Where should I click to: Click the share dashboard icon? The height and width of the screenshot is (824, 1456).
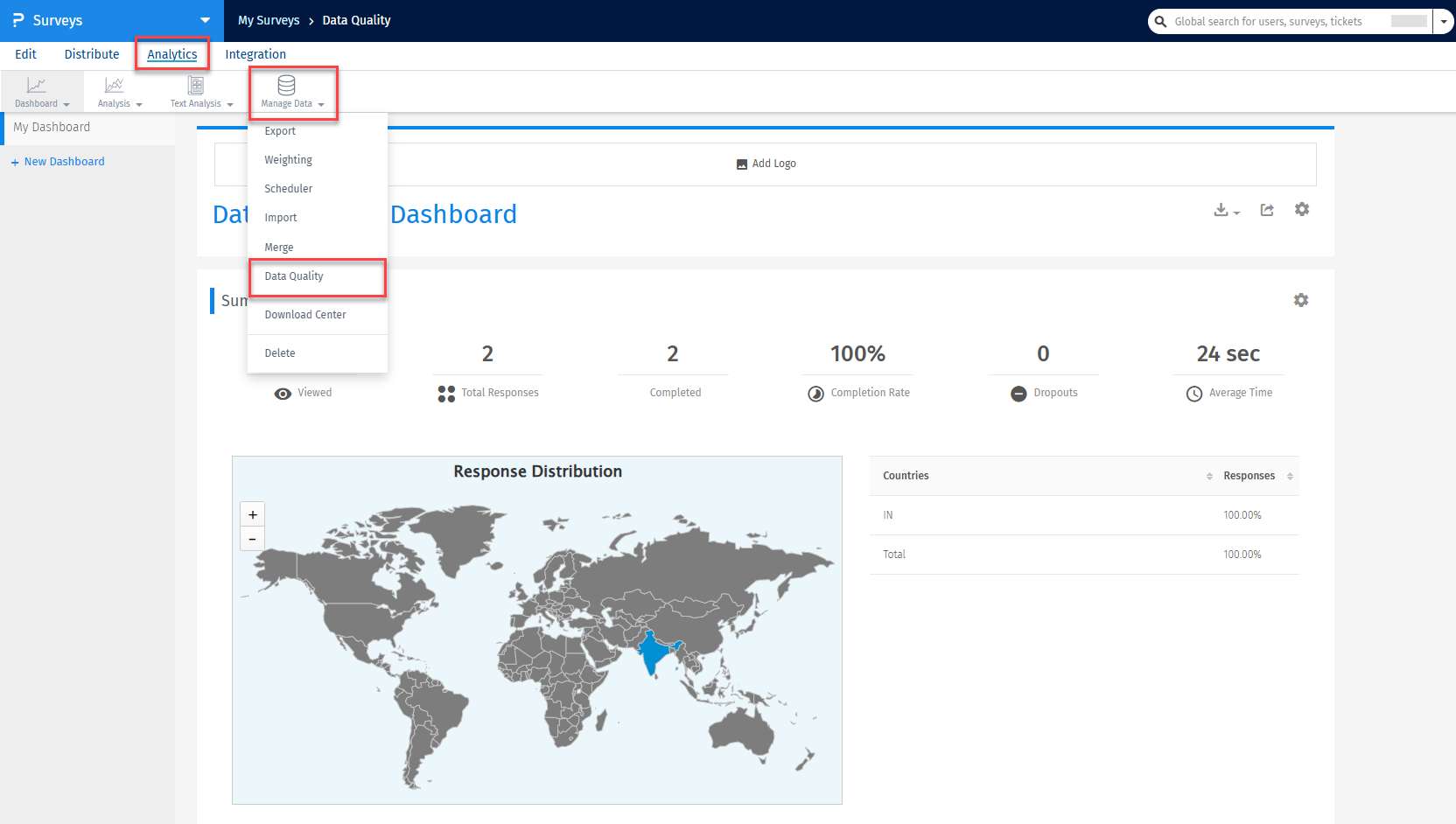(1267, 210)
